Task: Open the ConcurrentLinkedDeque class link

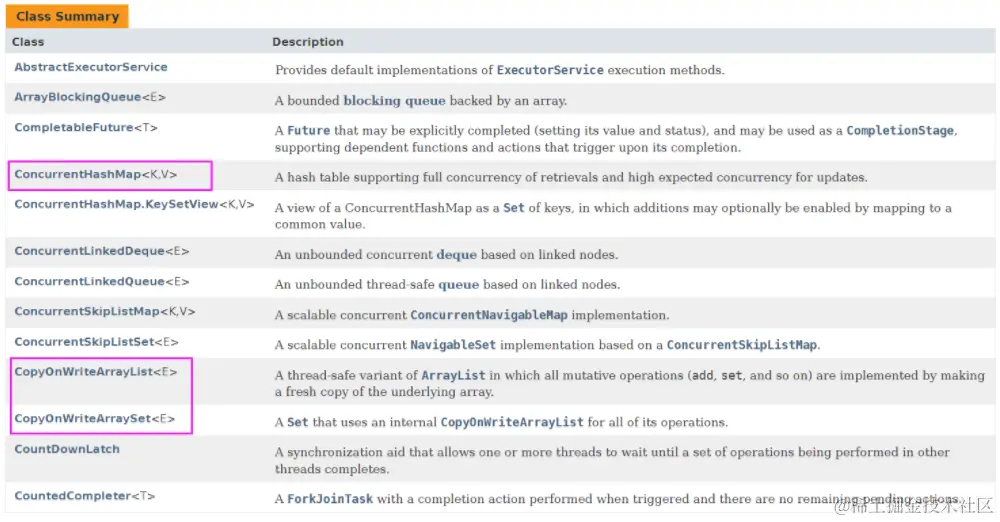Action: coord(85,251)
